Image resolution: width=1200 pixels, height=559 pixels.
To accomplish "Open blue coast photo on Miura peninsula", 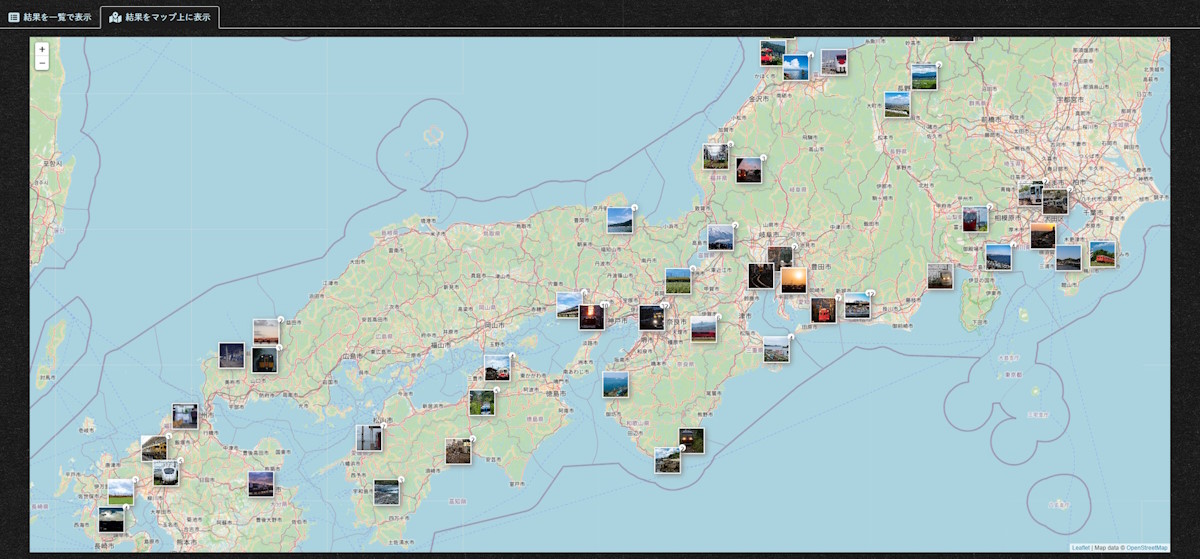I will tap(1069, 258).
